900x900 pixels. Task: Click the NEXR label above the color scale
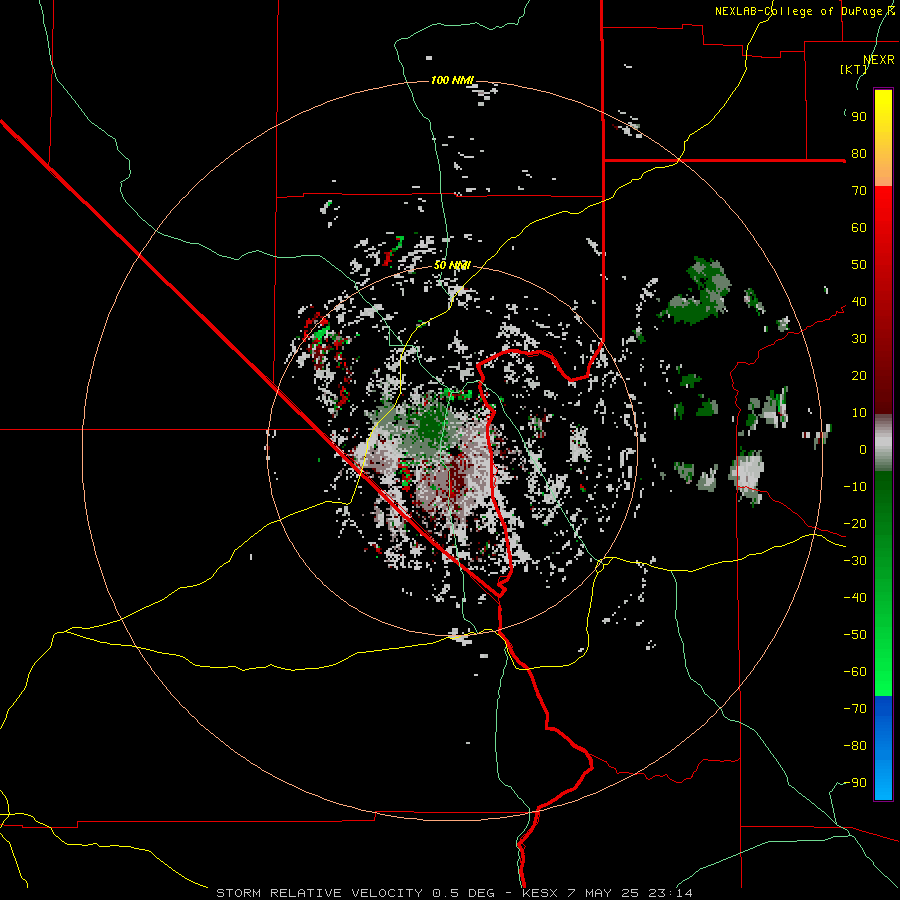878,60
